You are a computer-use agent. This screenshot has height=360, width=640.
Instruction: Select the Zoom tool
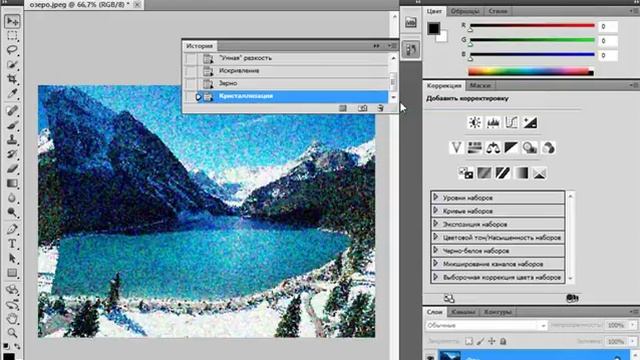point(12,333)
